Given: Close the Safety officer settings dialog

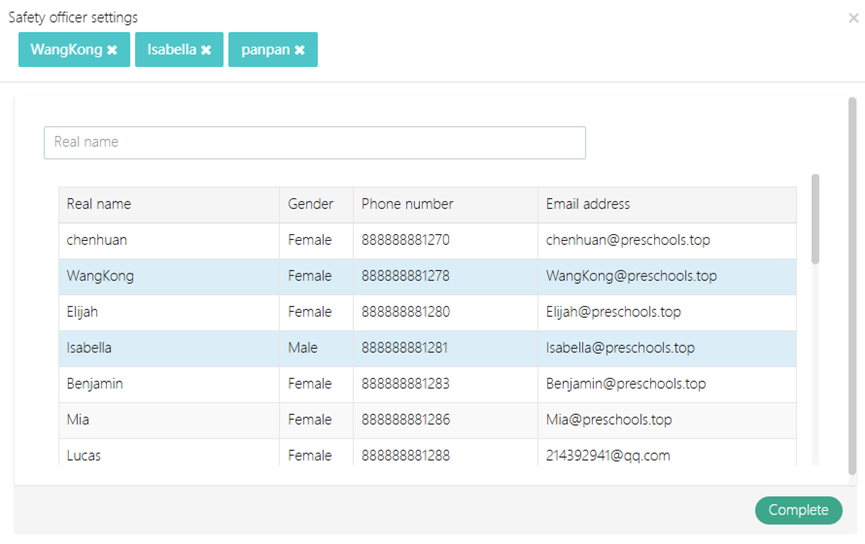Looking at the screenshot, I should click(x=852, y=18).
